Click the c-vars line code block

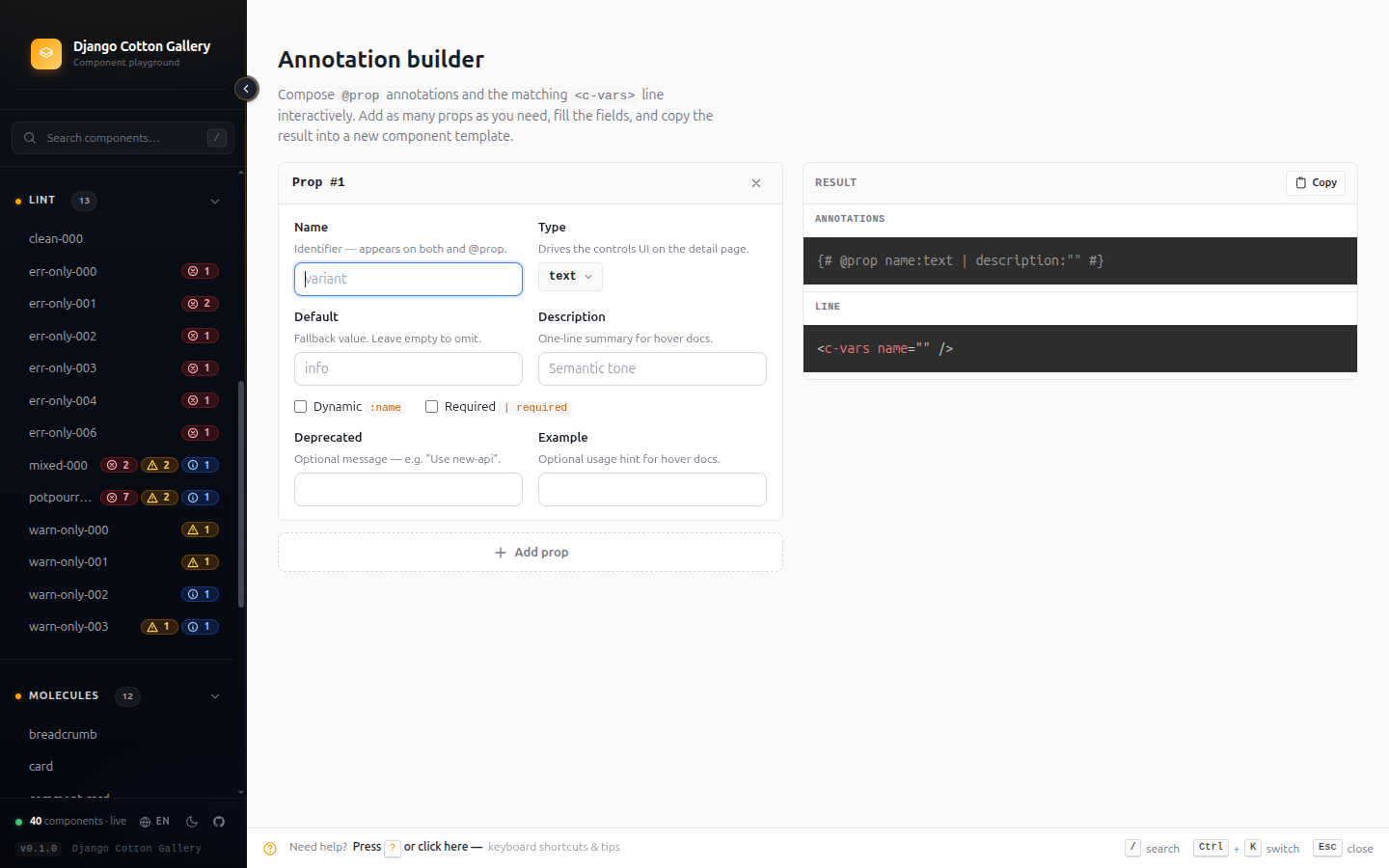(x=1080, y=348)
